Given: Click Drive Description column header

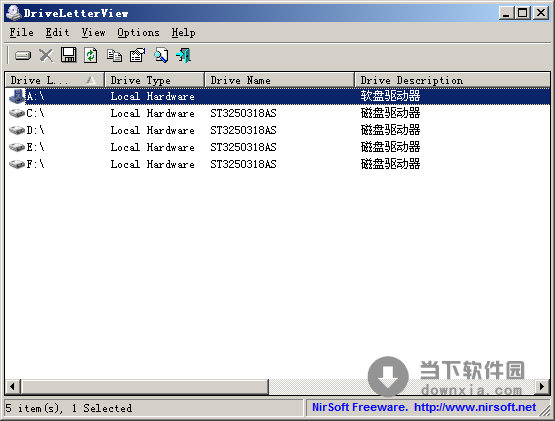Looking at the screenshot, I should point(452,80).
